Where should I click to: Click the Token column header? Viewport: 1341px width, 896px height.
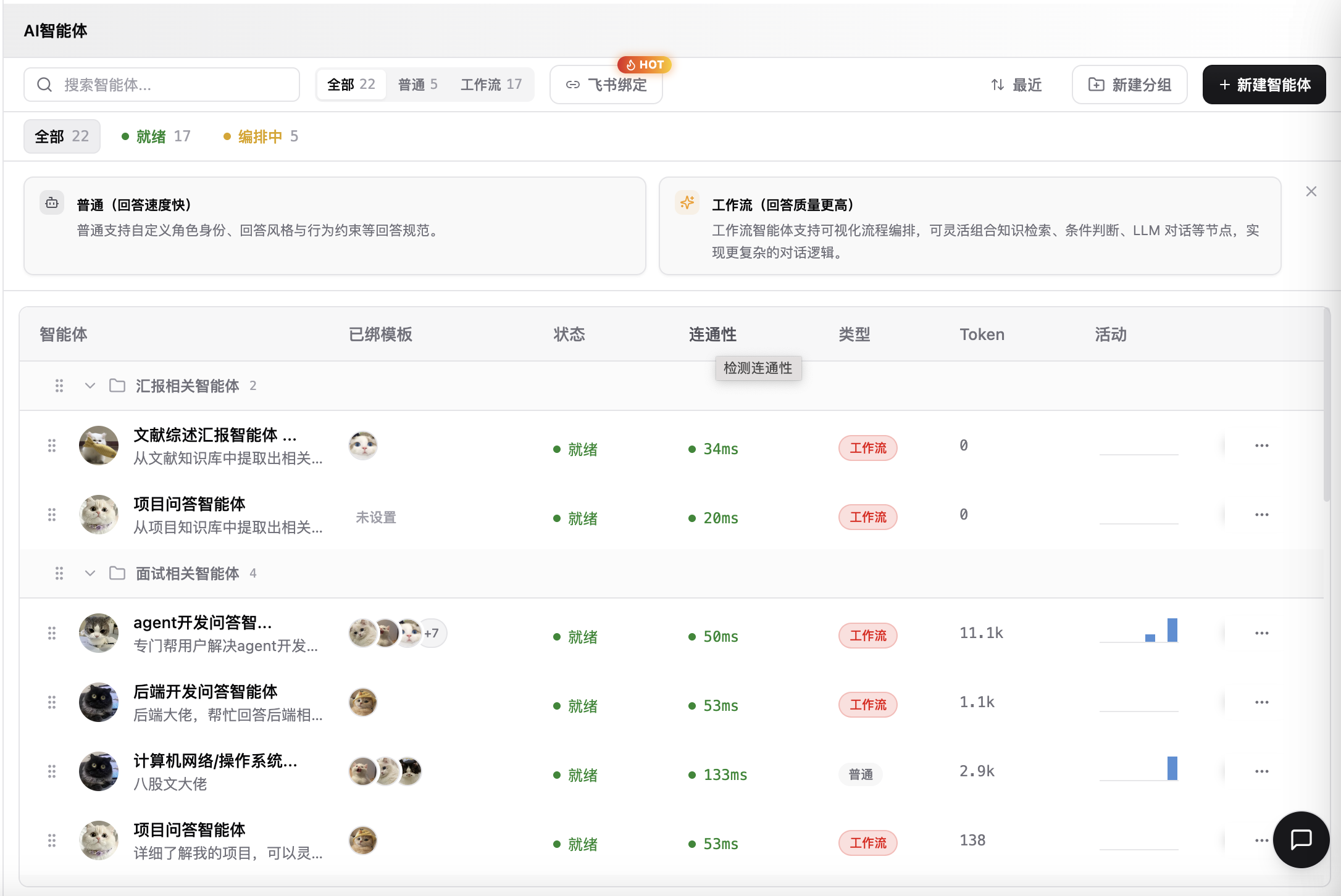point(982,334)
